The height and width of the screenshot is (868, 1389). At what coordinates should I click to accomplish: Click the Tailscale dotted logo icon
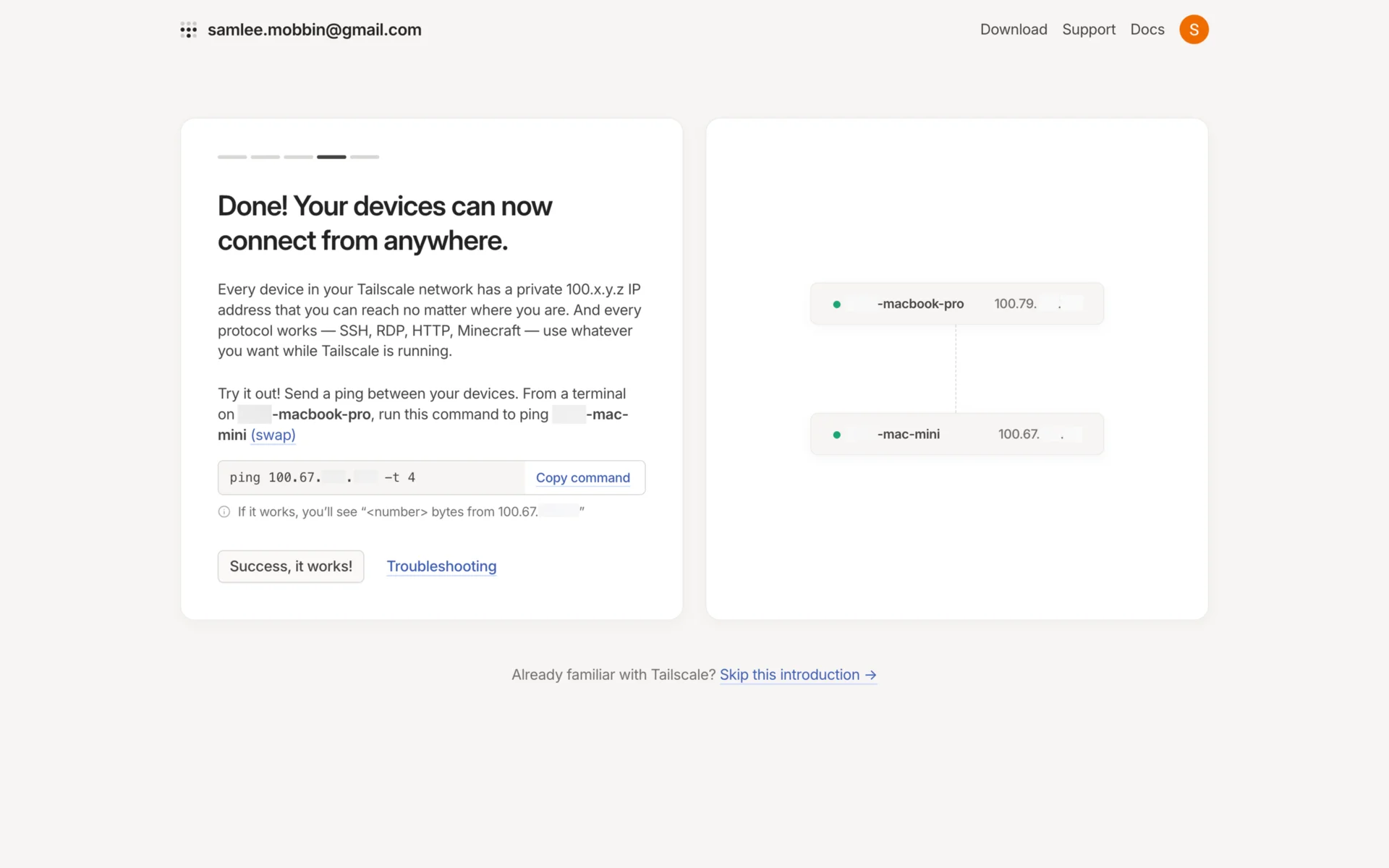pyautogui.click(x=188, y=30)
